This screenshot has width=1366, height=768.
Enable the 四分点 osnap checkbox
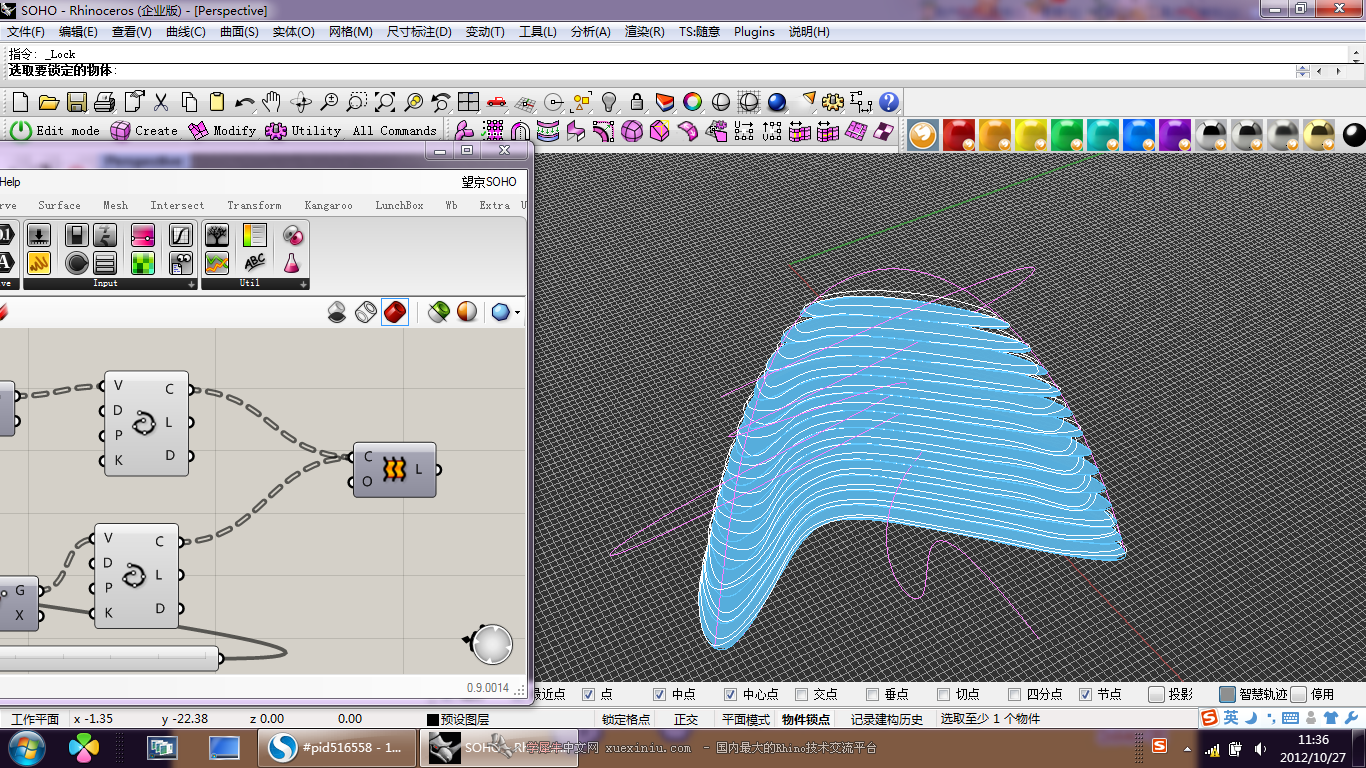[1015, 694]
